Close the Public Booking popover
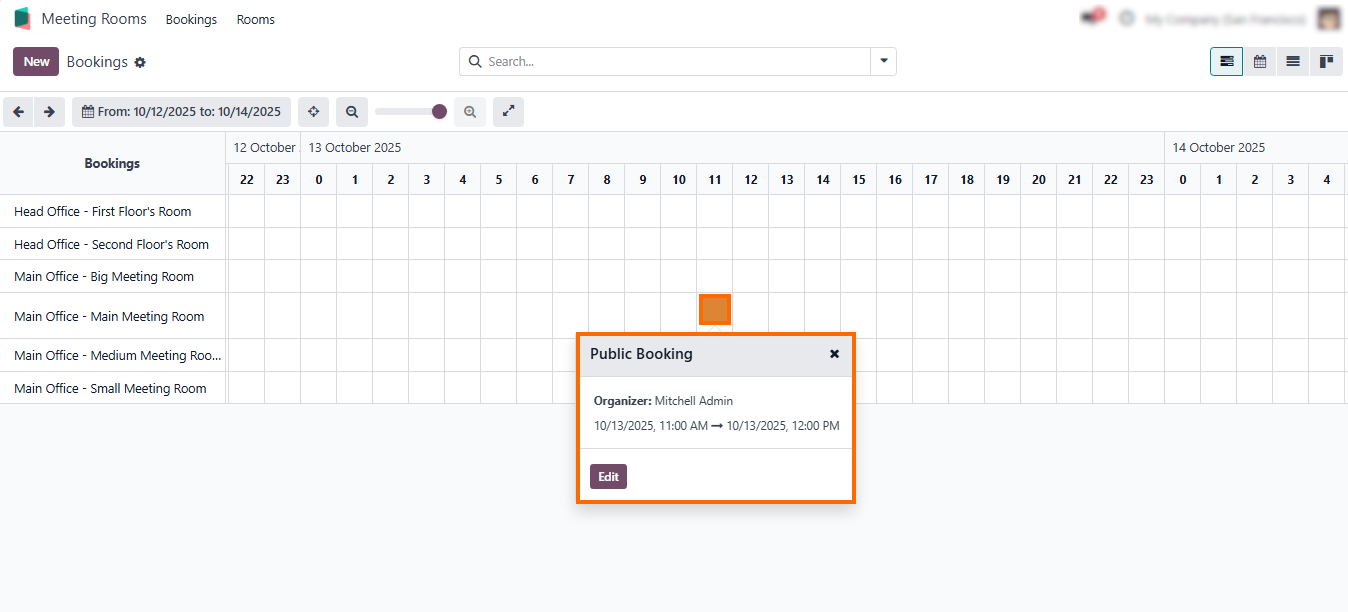 (834, 354)
